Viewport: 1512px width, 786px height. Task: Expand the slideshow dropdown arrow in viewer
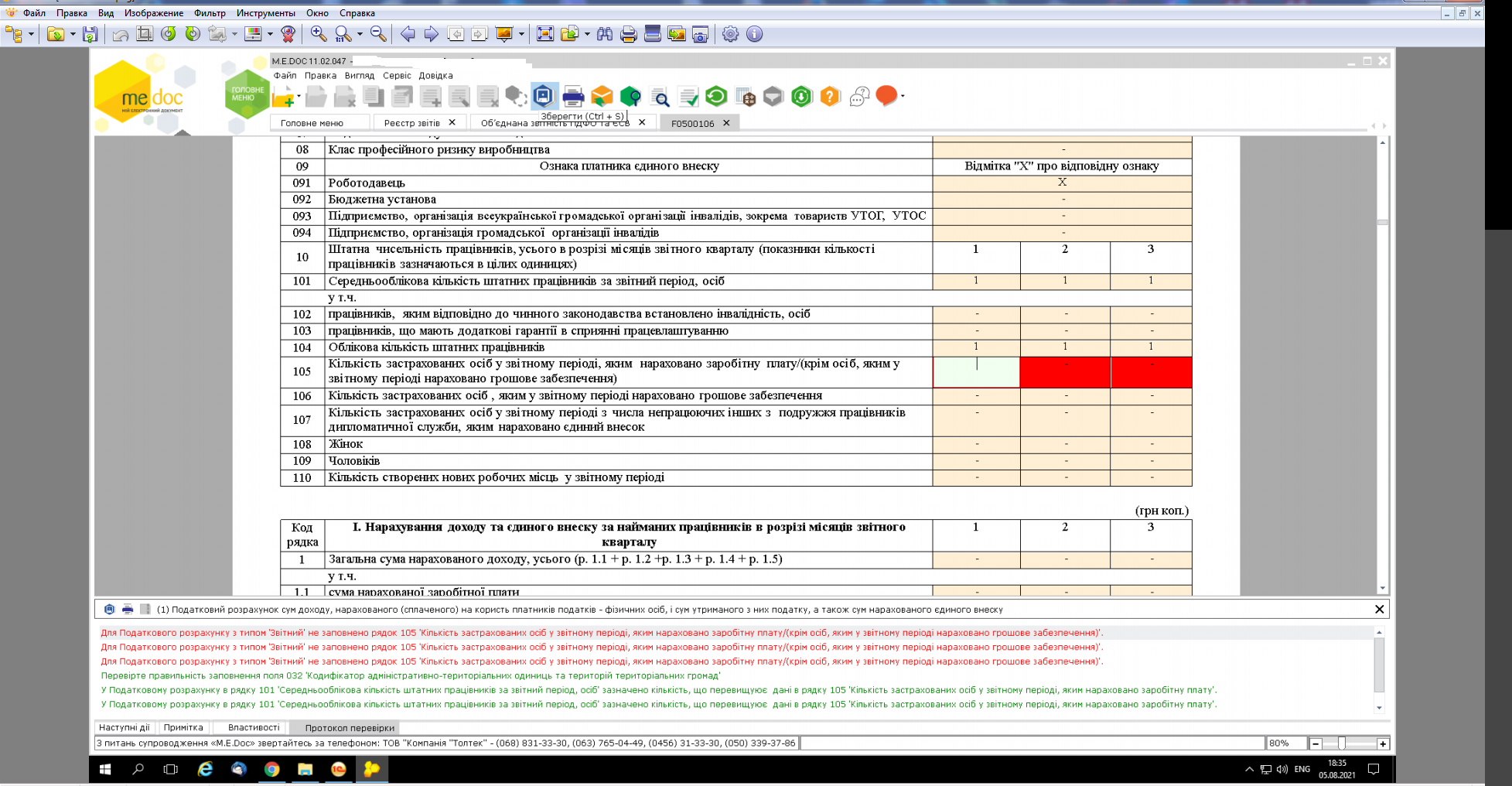[521, 34]
